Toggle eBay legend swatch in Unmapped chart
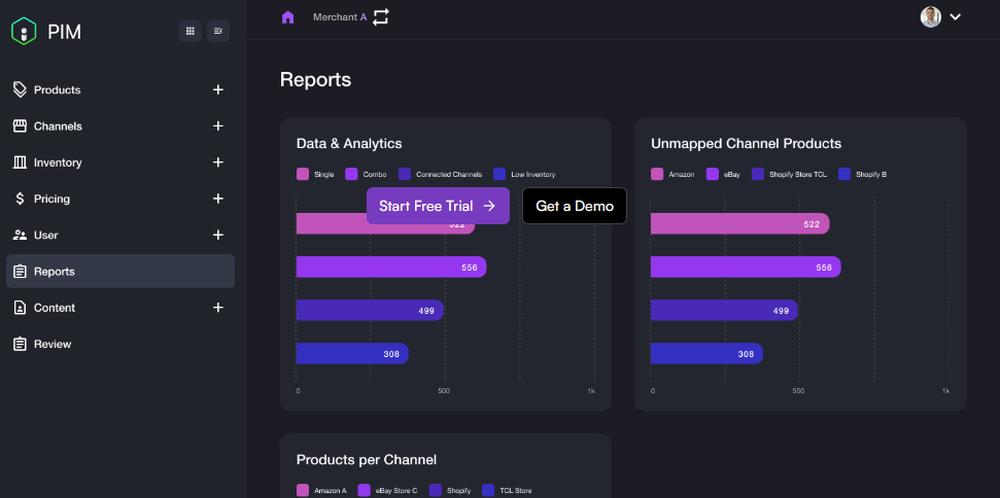This screenshot has height=498, width=1000. (x=712, y=174)
